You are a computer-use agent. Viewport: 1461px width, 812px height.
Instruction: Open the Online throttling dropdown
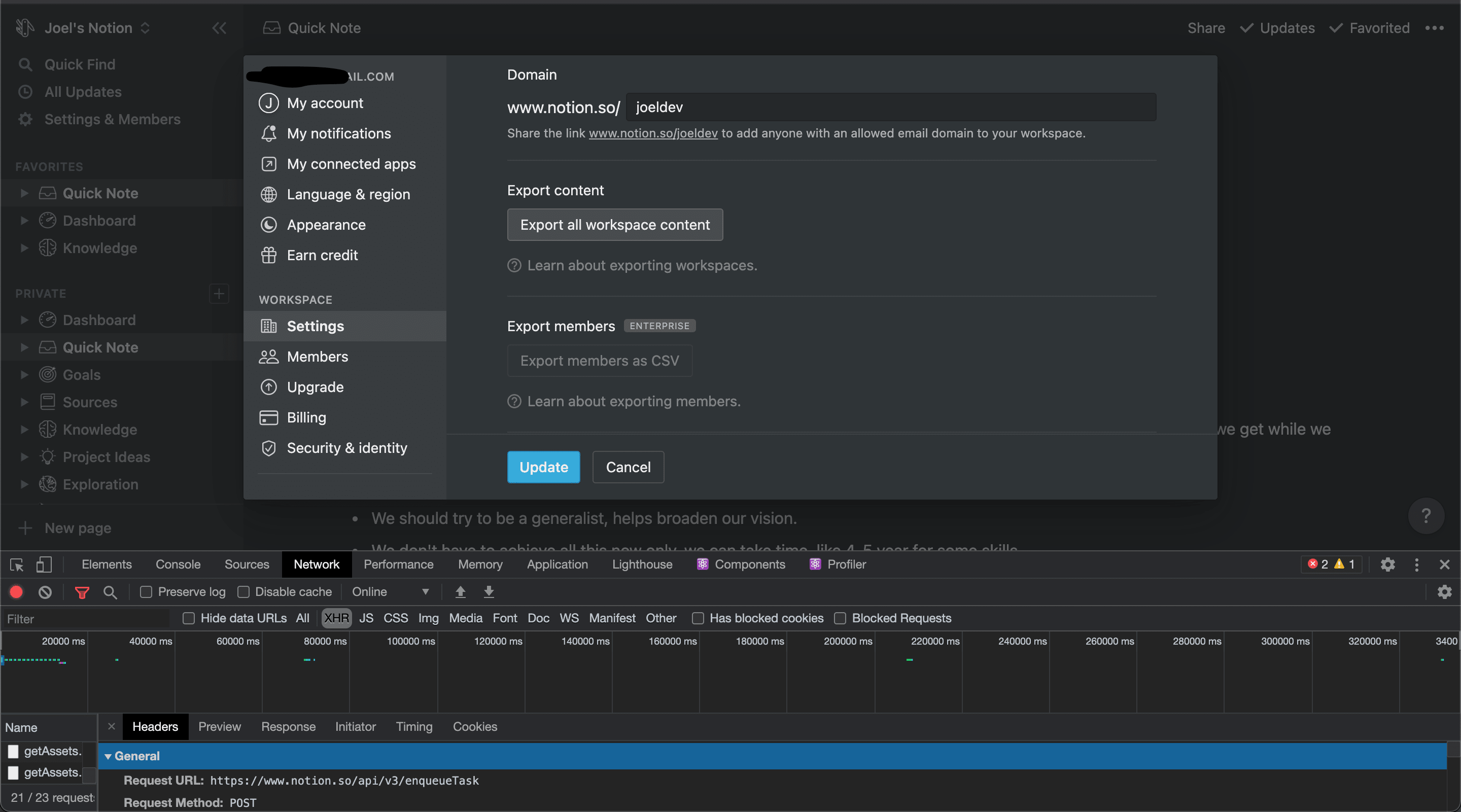coord(390,591)
